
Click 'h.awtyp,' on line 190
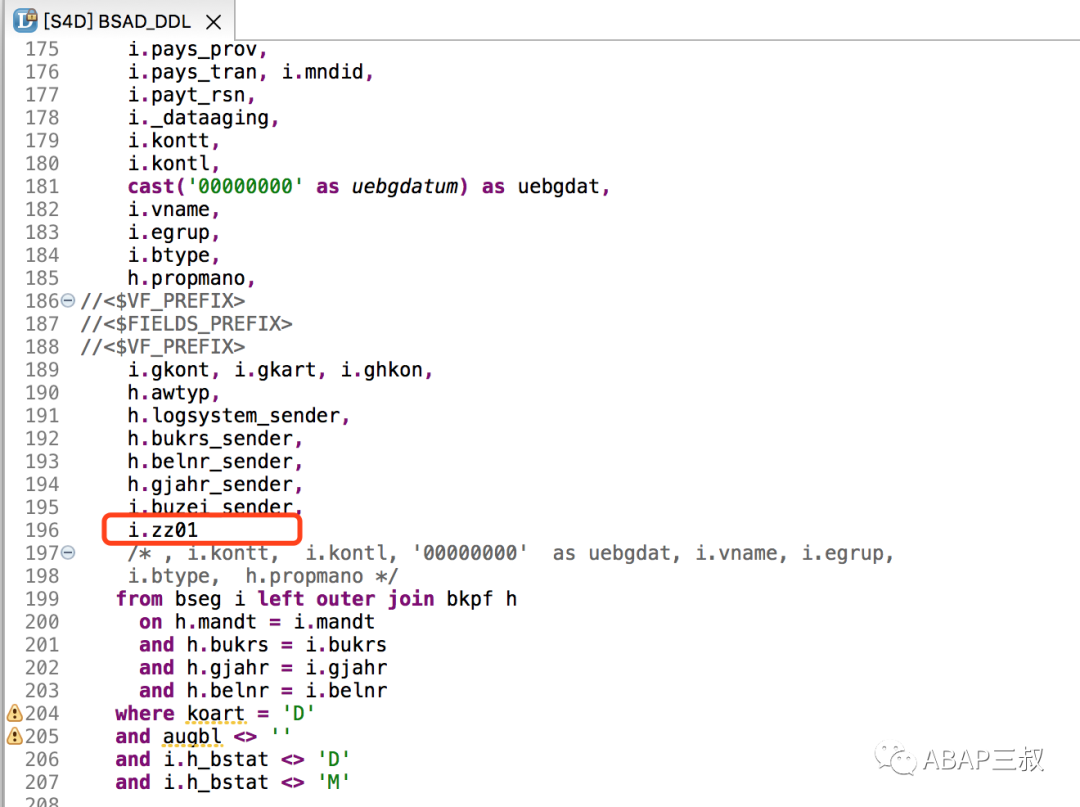click(x=174, y=392)
